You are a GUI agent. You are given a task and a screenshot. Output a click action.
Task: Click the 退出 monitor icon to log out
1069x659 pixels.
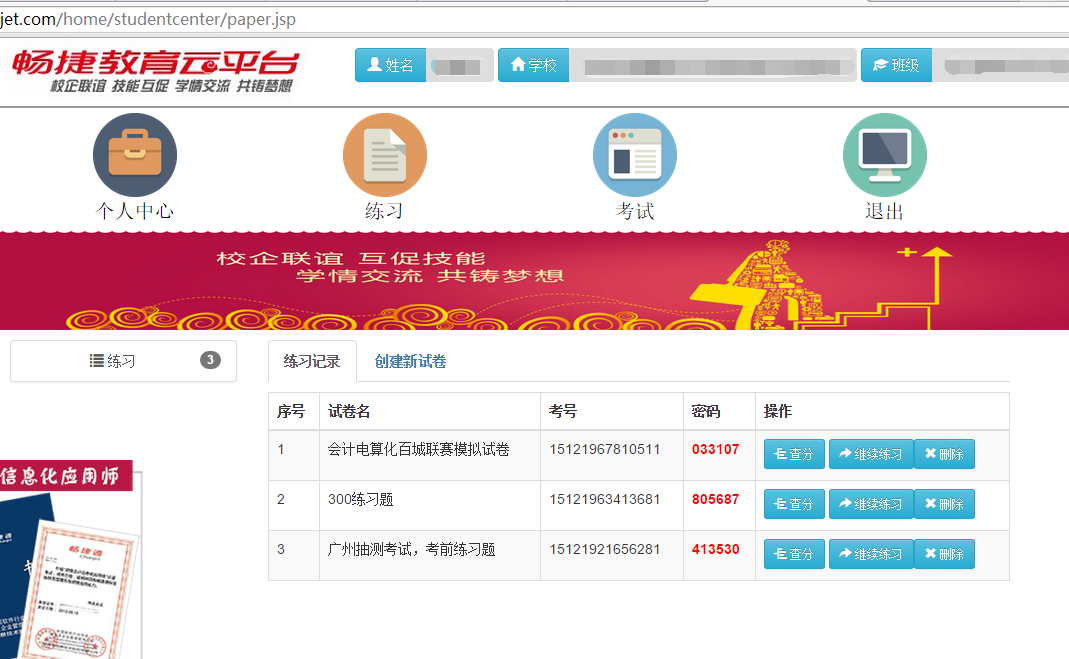(x=885, y=156)
